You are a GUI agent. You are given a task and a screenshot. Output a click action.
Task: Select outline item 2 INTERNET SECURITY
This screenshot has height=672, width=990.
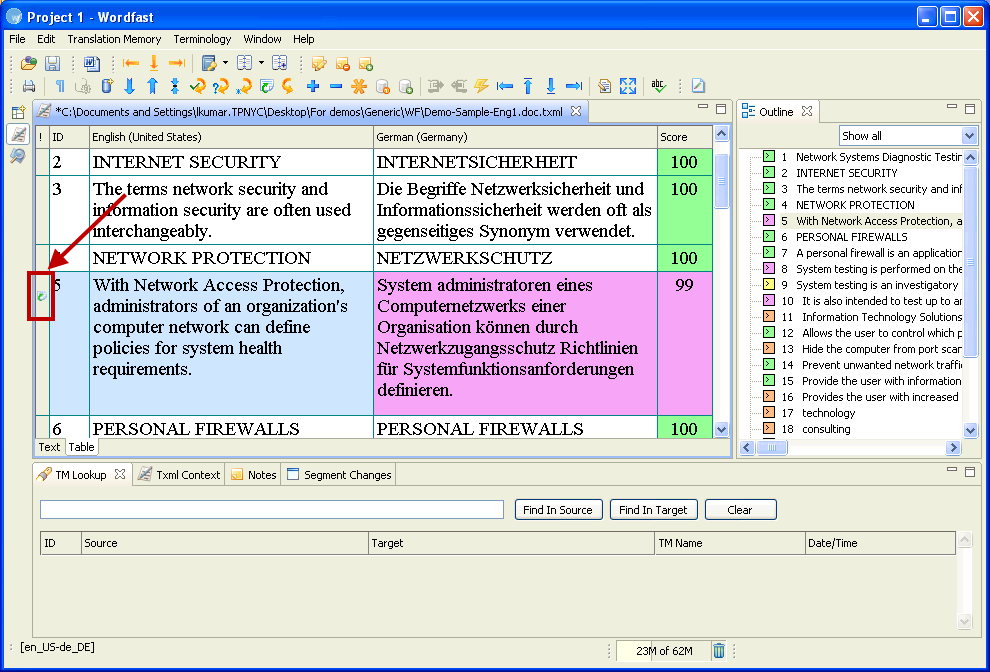pyautogui.click(x=846, y=173)
